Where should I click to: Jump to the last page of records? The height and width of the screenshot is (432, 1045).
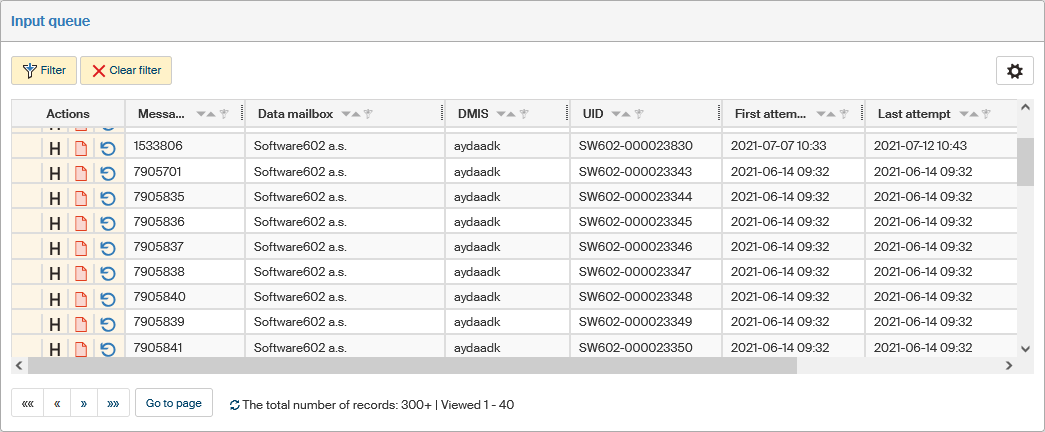(x=113, y=404)
